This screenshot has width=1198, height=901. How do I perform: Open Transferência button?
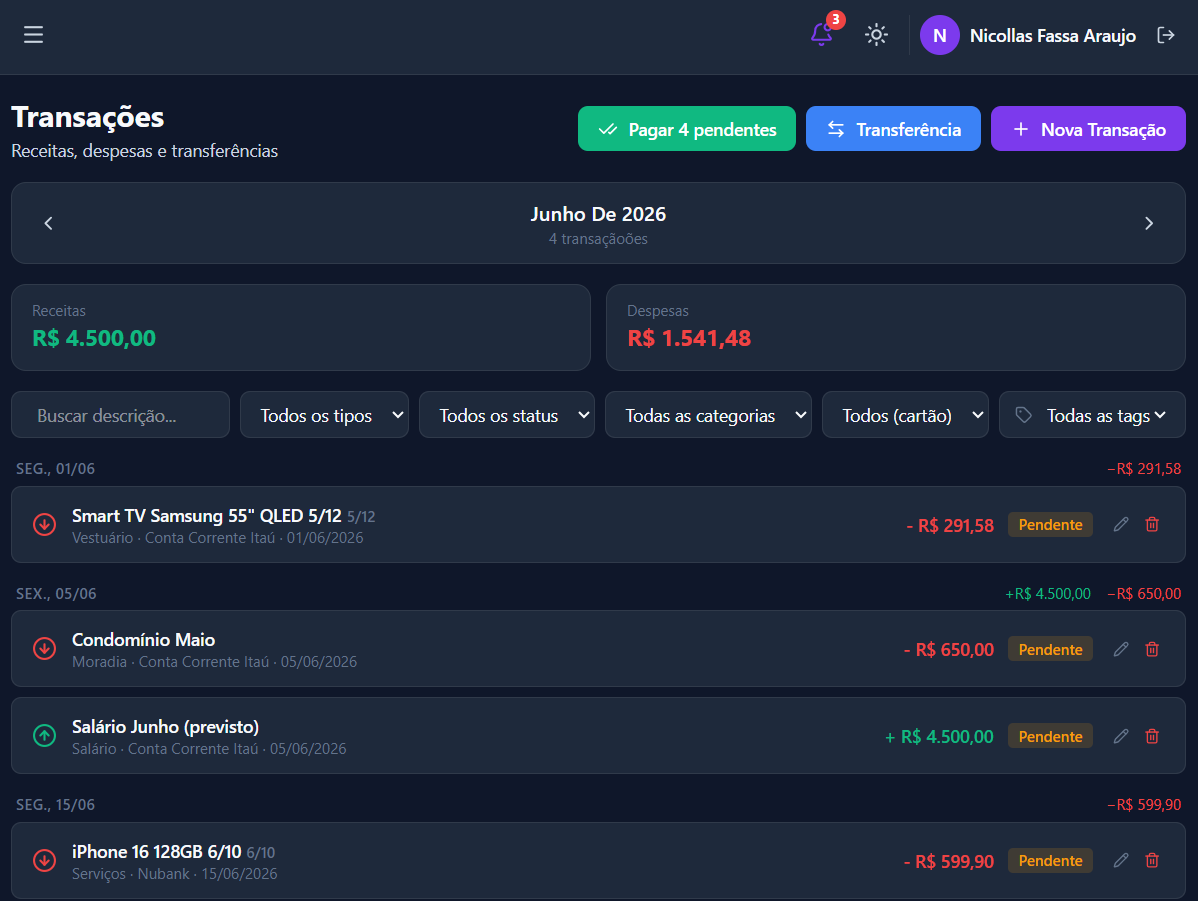pyautogui.click(x=892, y=129)
